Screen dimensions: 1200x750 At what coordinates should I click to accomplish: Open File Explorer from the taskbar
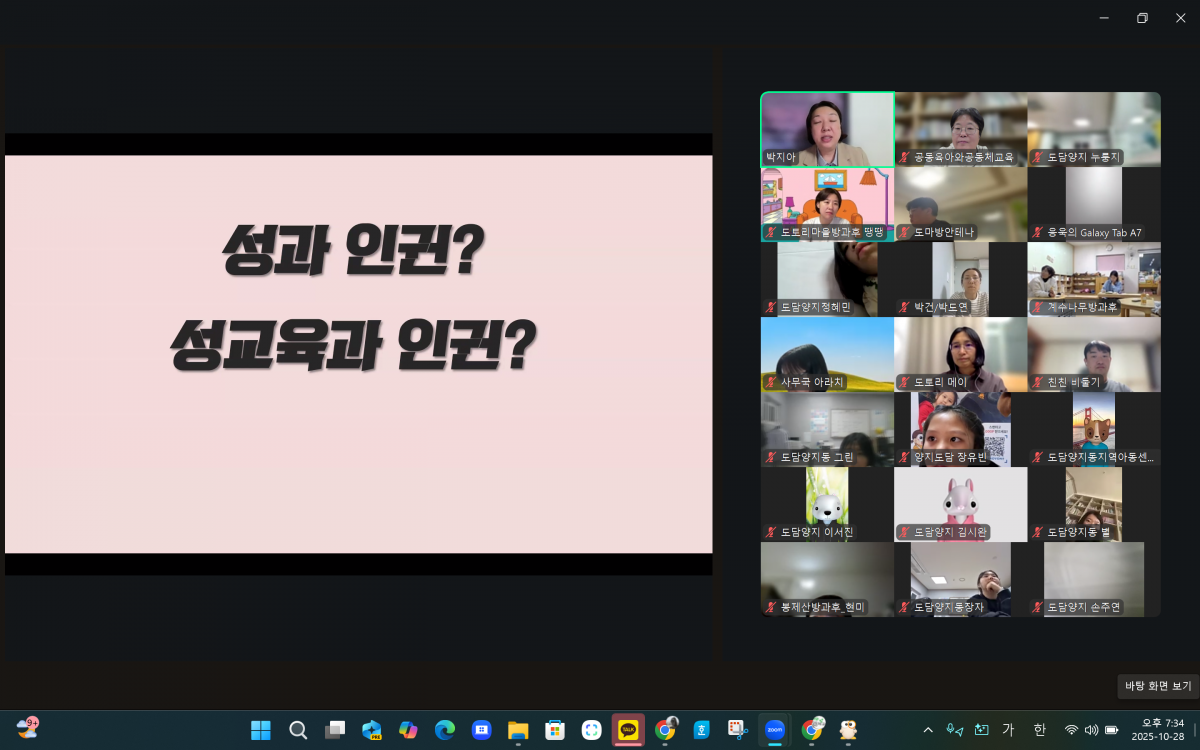point(518,730)
